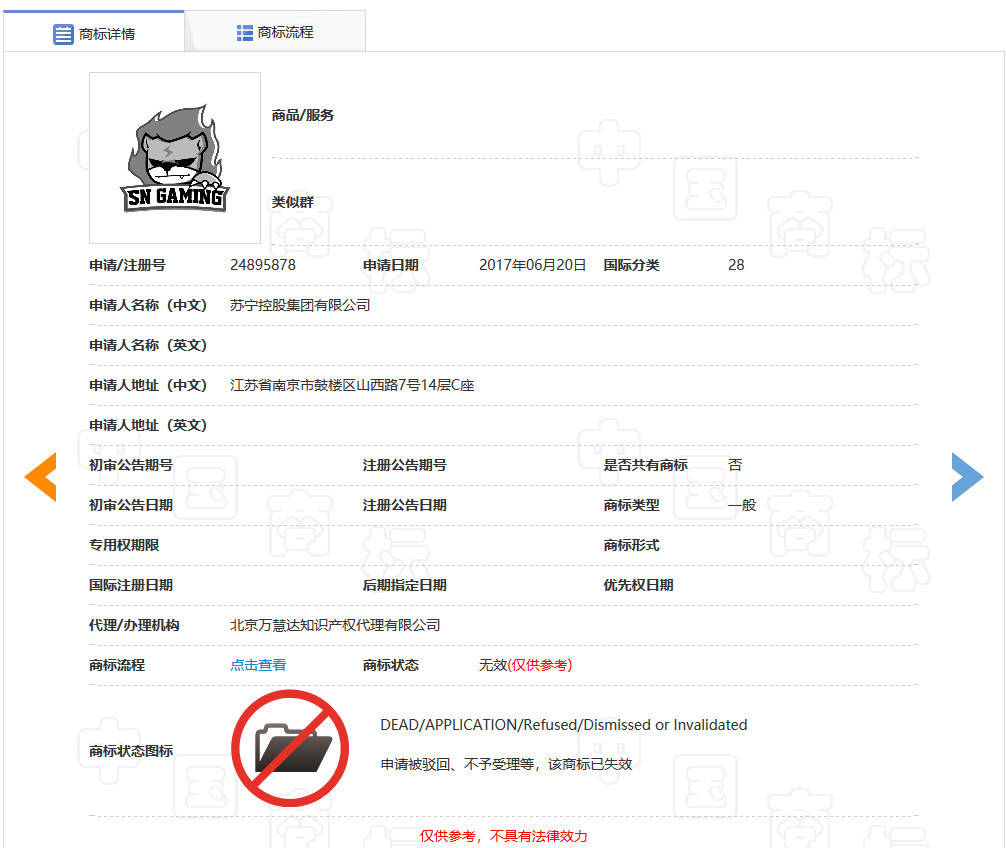Click the application date 2017年06月20日
This screenshot has width=1006, height=848.
click(531, 265)
